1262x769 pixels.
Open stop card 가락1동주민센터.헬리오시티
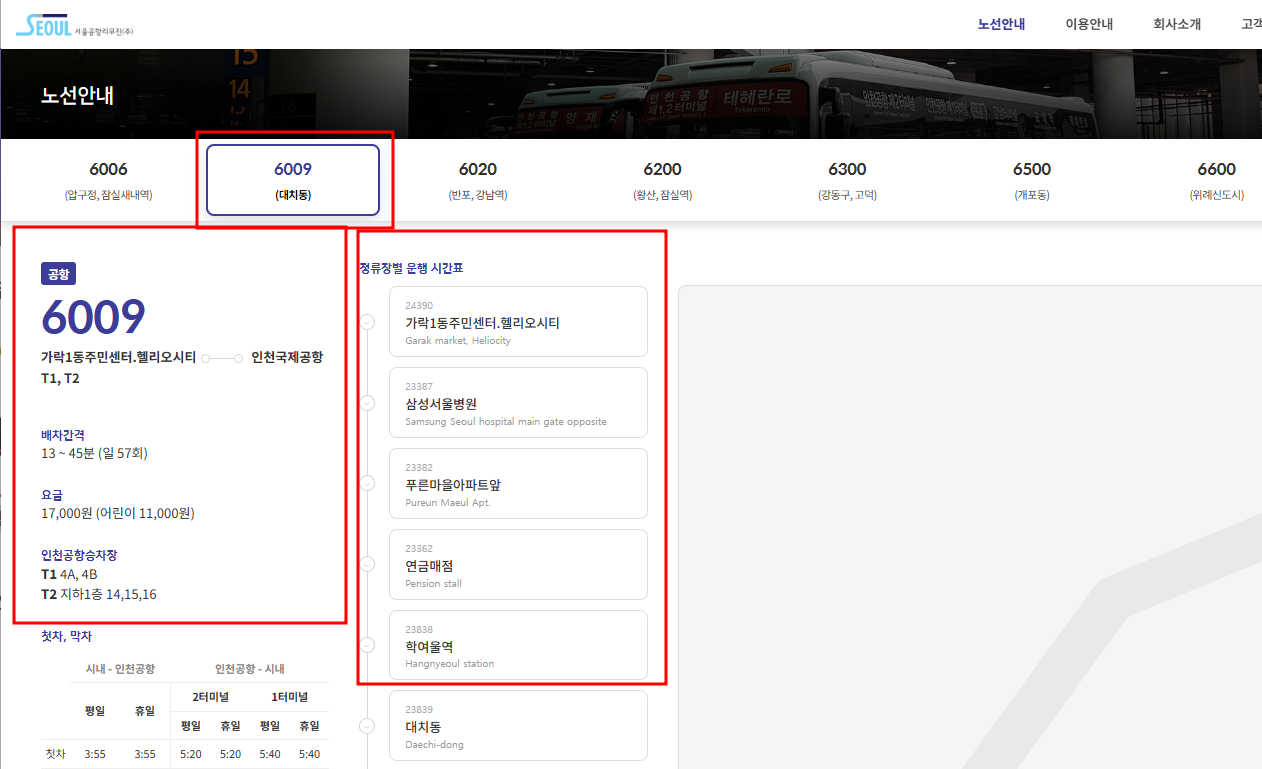click(x=518, y=321)
